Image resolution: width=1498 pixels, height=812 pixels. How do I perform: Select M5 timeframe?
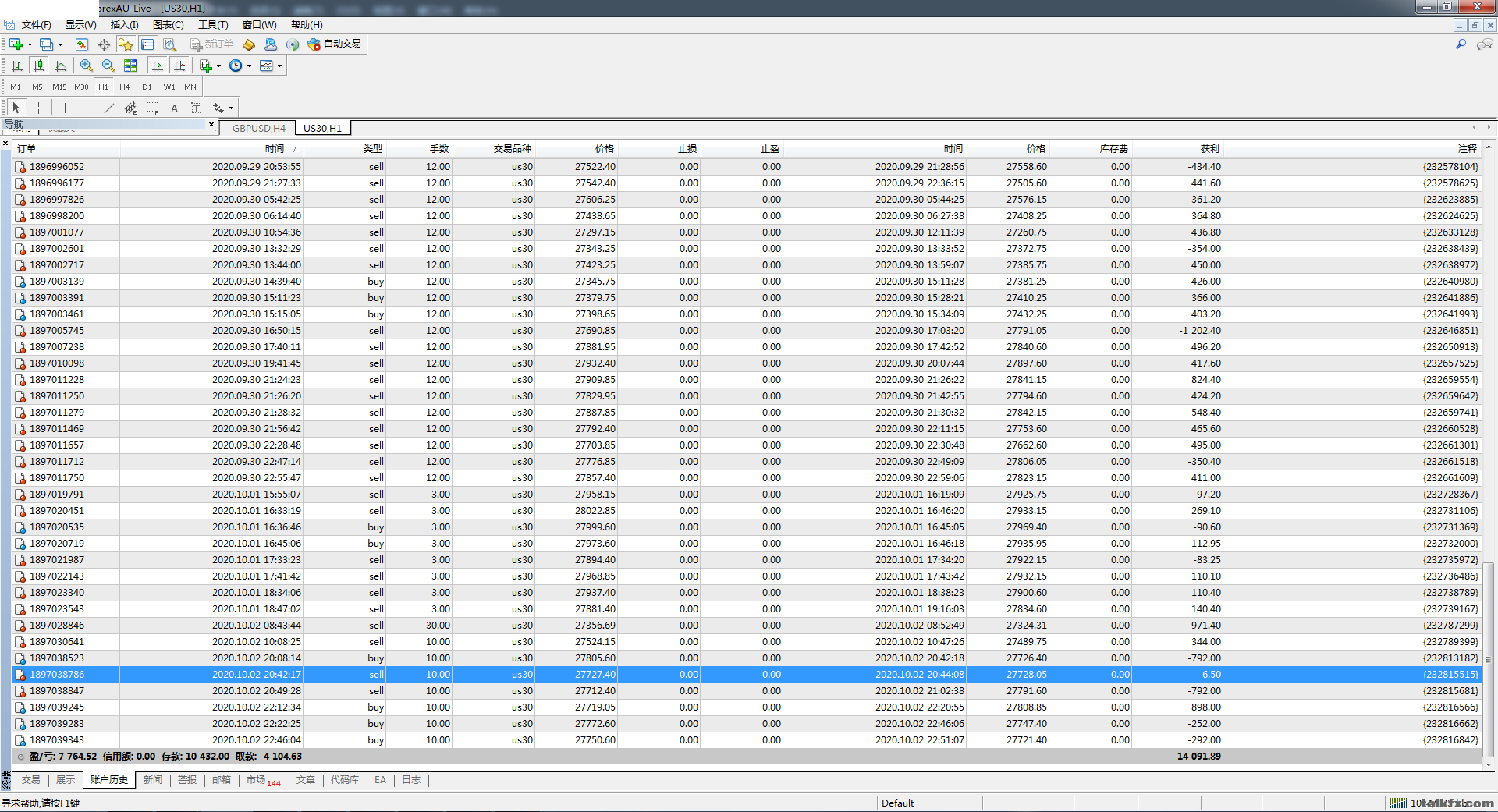tap(37, 87)
